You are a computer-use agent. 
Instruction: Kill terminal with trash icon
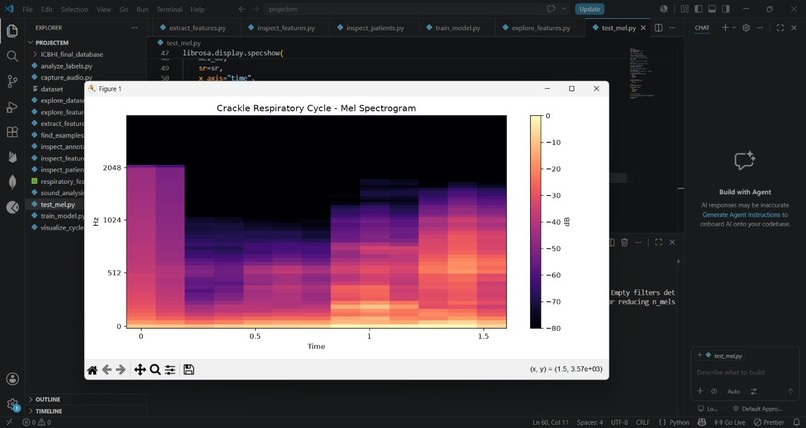(625, 243)
